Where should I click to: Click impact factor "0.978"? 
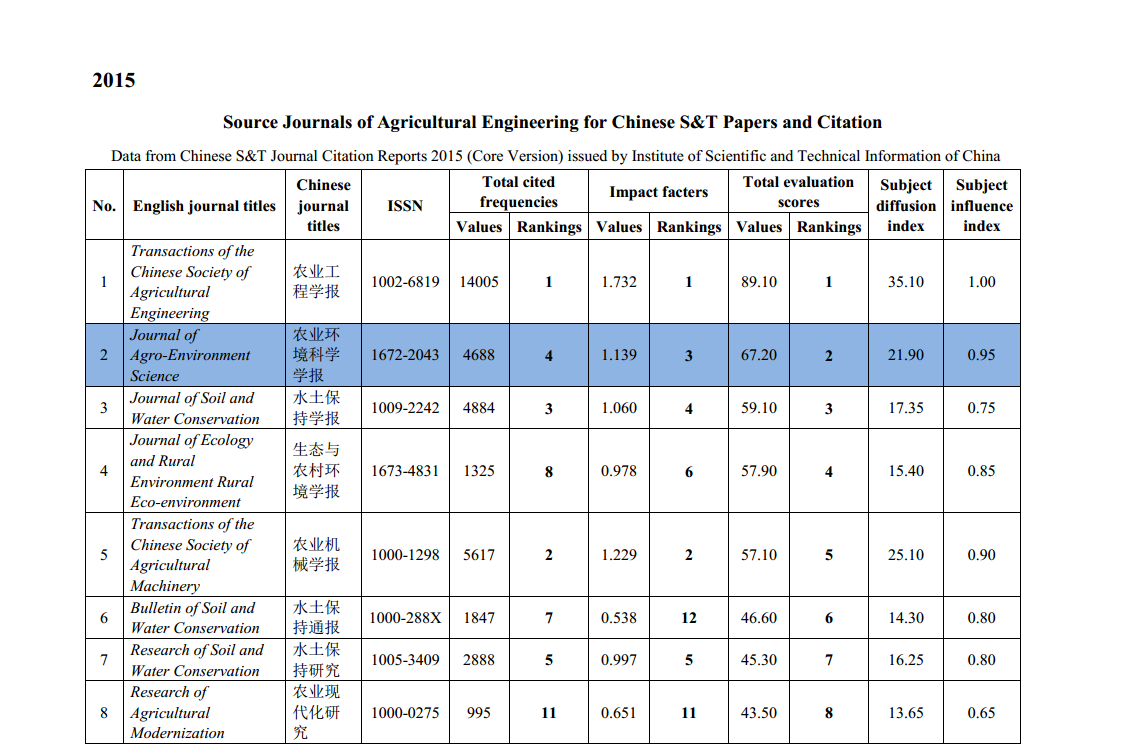619,471
